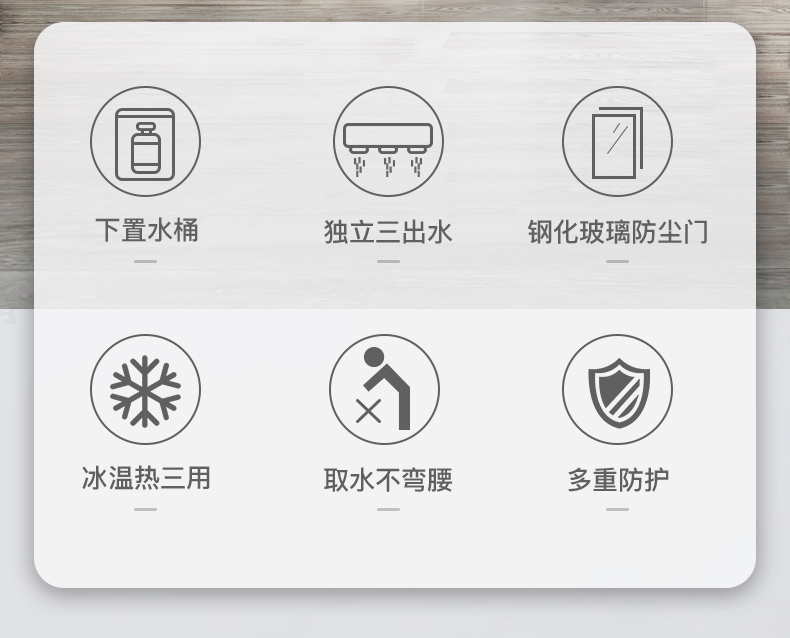Click the dash under 下置水桶
Image resolution: width=790 pixels, height=638 pixels.
[145, 261]
